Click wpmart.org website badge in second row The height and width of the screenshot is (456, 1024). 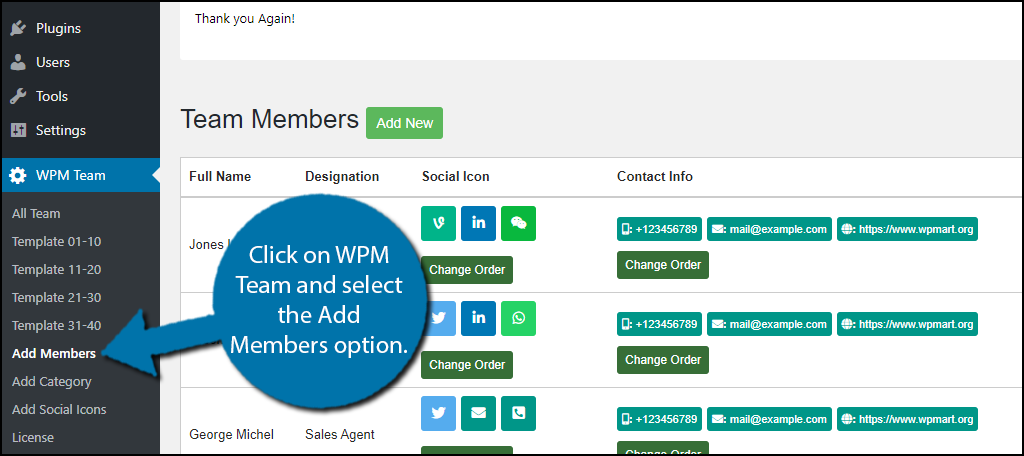point(908,324)
